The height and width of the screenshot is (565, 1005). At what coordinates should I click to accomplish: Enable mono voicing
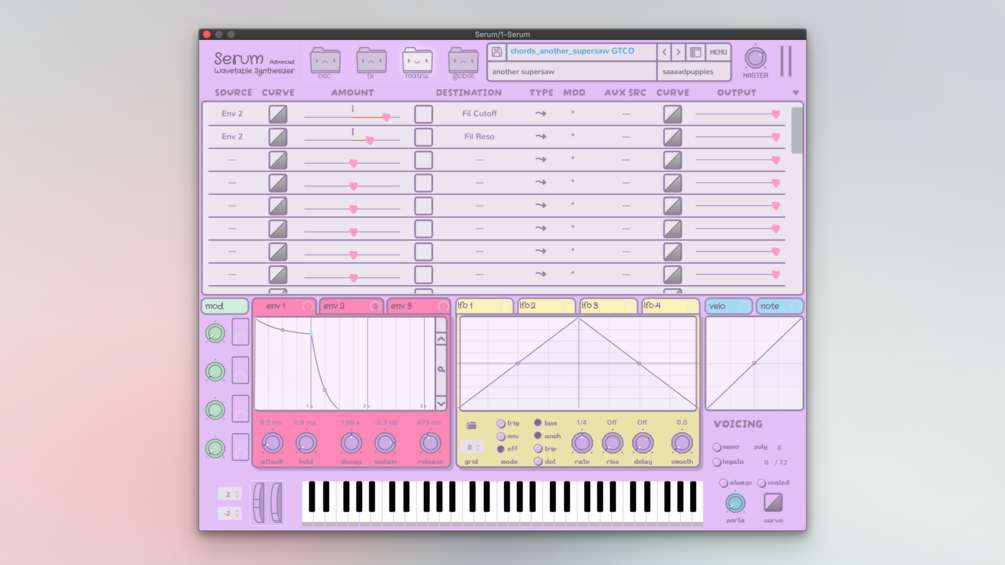click(x=717, y=447)
